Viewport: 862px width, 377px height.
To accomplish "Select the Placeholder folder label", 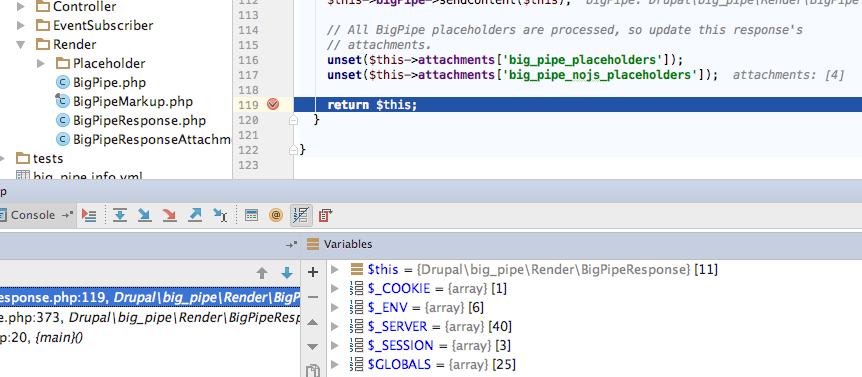I will tap(109, 63).
